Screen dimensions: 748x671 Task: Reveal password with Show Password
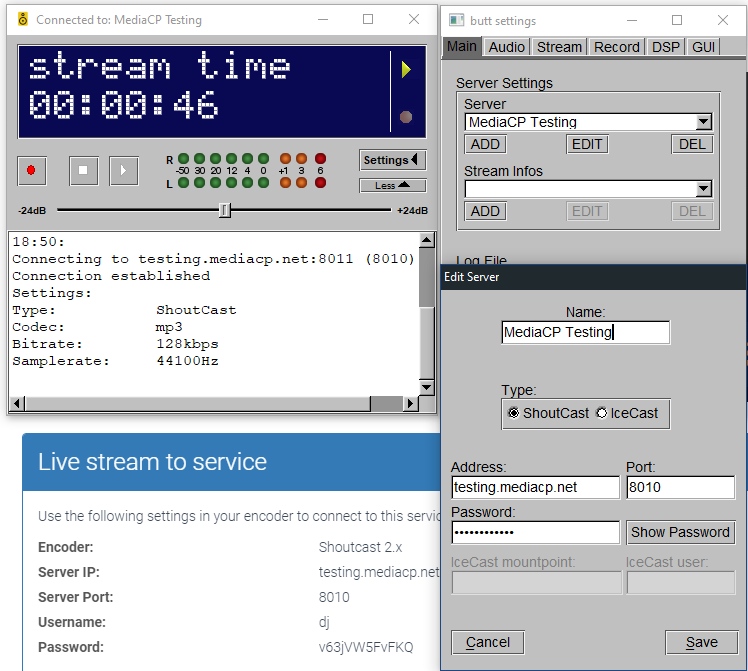pyautogui.click(x=680, y=532)
